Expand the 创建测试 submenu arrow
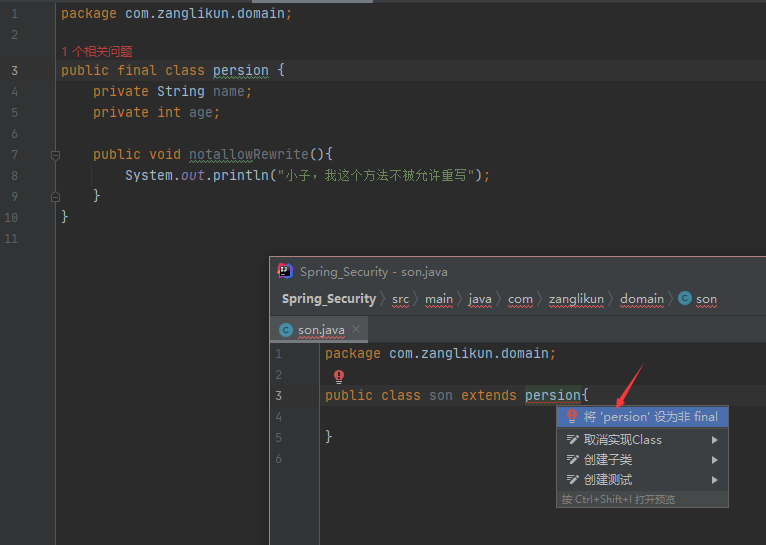 715,480
